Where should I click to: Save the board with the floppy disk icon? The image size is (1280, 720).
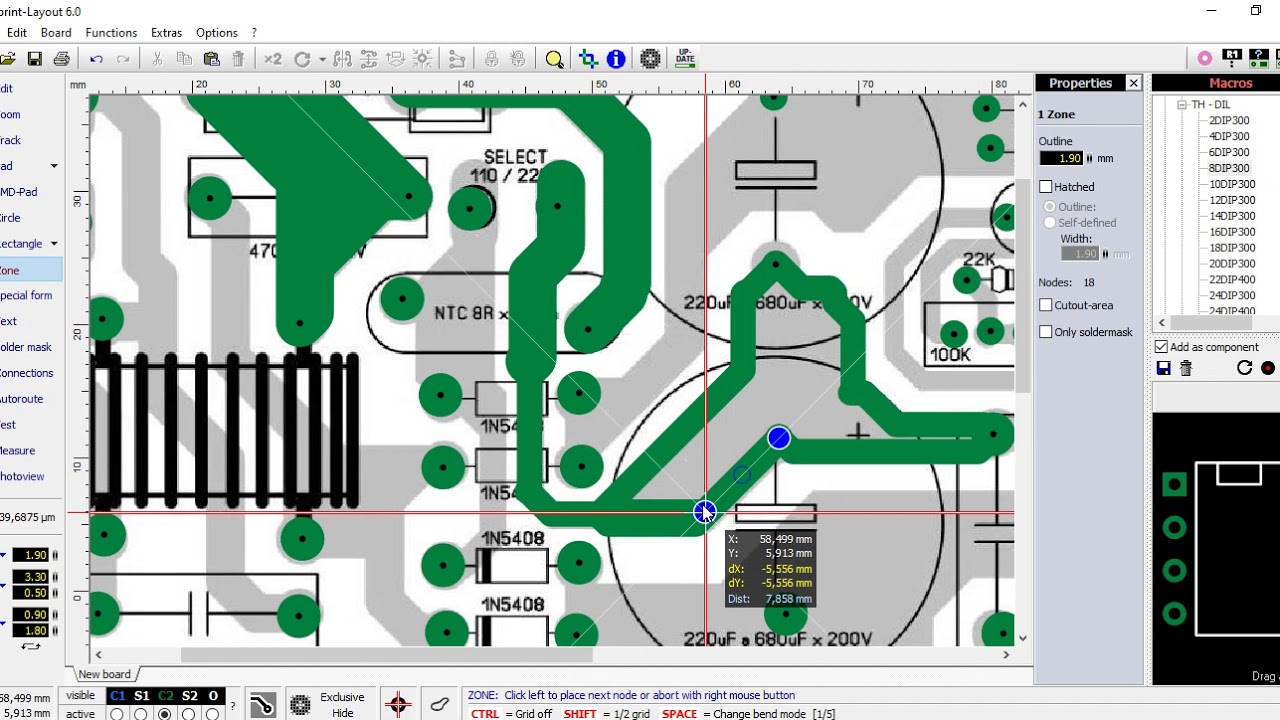pyautogui.click(x=35, y=59)
